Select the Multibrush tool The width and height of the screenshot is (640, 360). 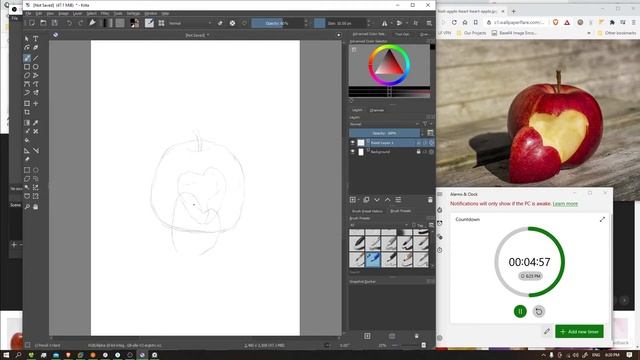pos(36,93)
